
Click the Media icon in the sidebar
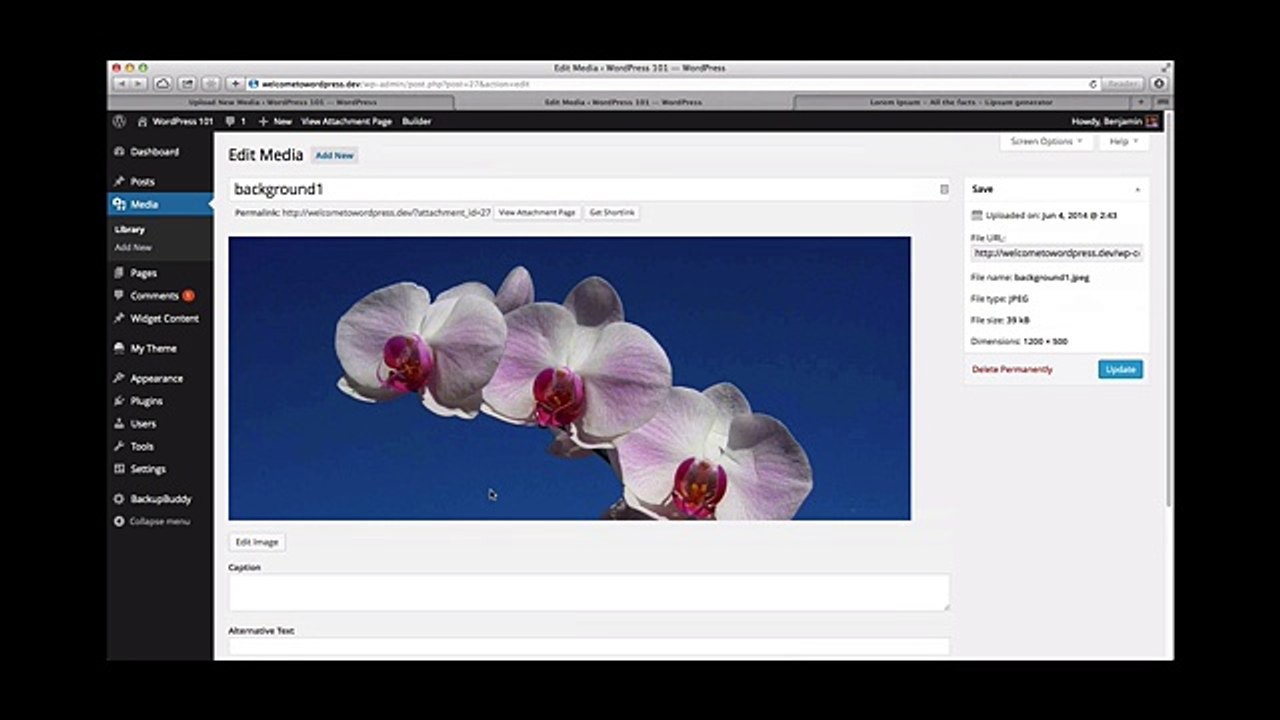[x=119, y=204]
